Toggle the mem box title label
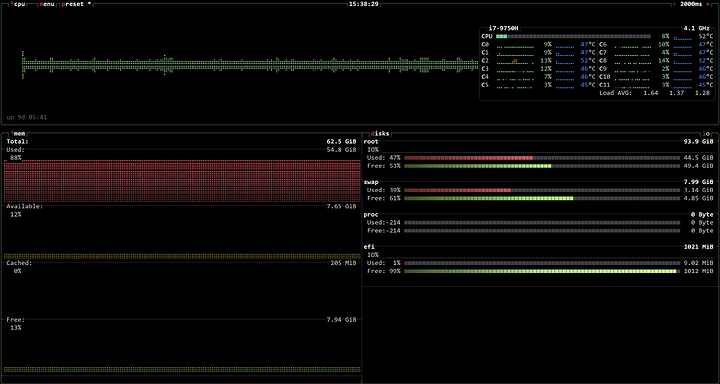Image resolution: width=720 pixels, height=384 pixels. click(x=17, y=133)
